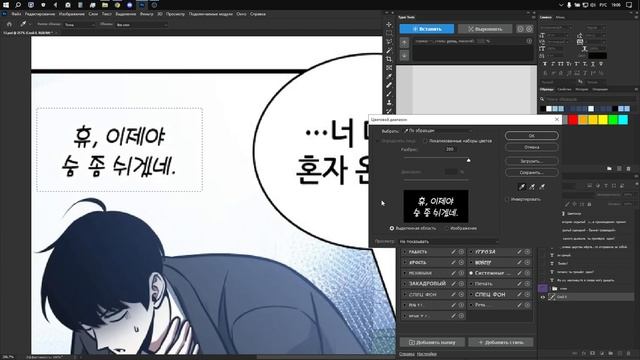
Task: Open the Изображение menu
Action: pyautogui.click(x=71, y=14)
